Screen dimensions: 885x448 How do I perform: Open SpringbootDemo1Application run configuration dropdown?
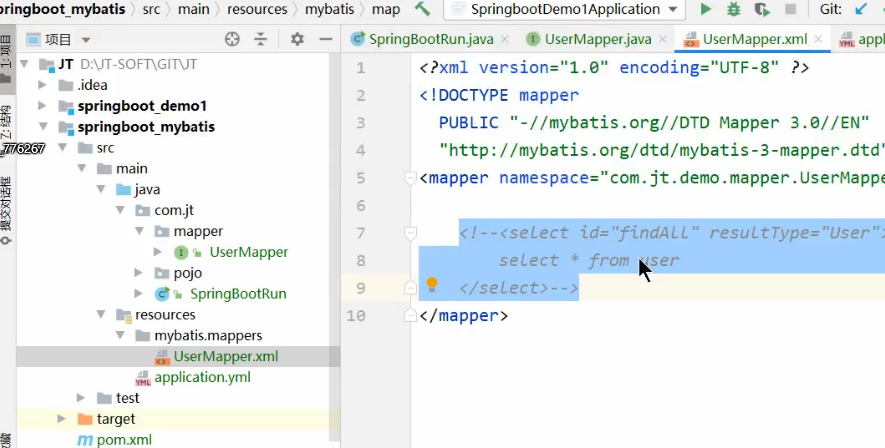click(565, 9)
